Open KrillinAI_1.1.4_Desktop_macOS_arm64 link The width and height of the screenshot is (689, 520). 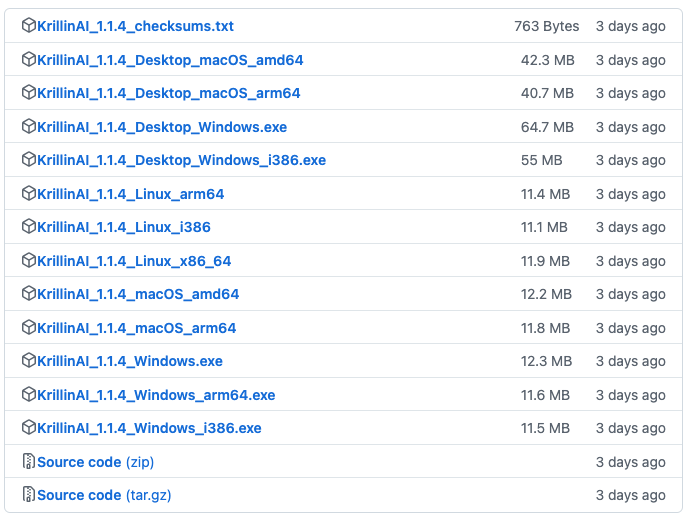click(x=169, y=93)
